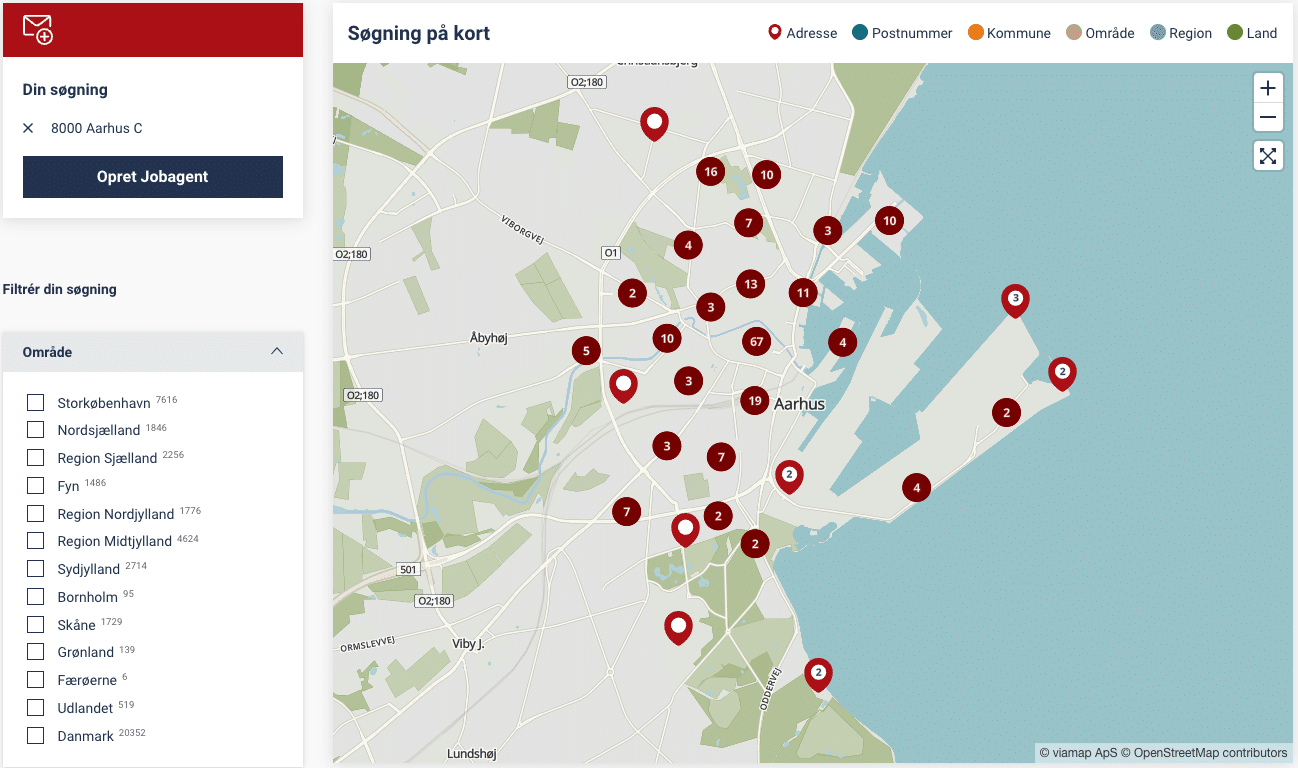Click the zoom out icon on the map
1298x768 pixels.
1267,117
